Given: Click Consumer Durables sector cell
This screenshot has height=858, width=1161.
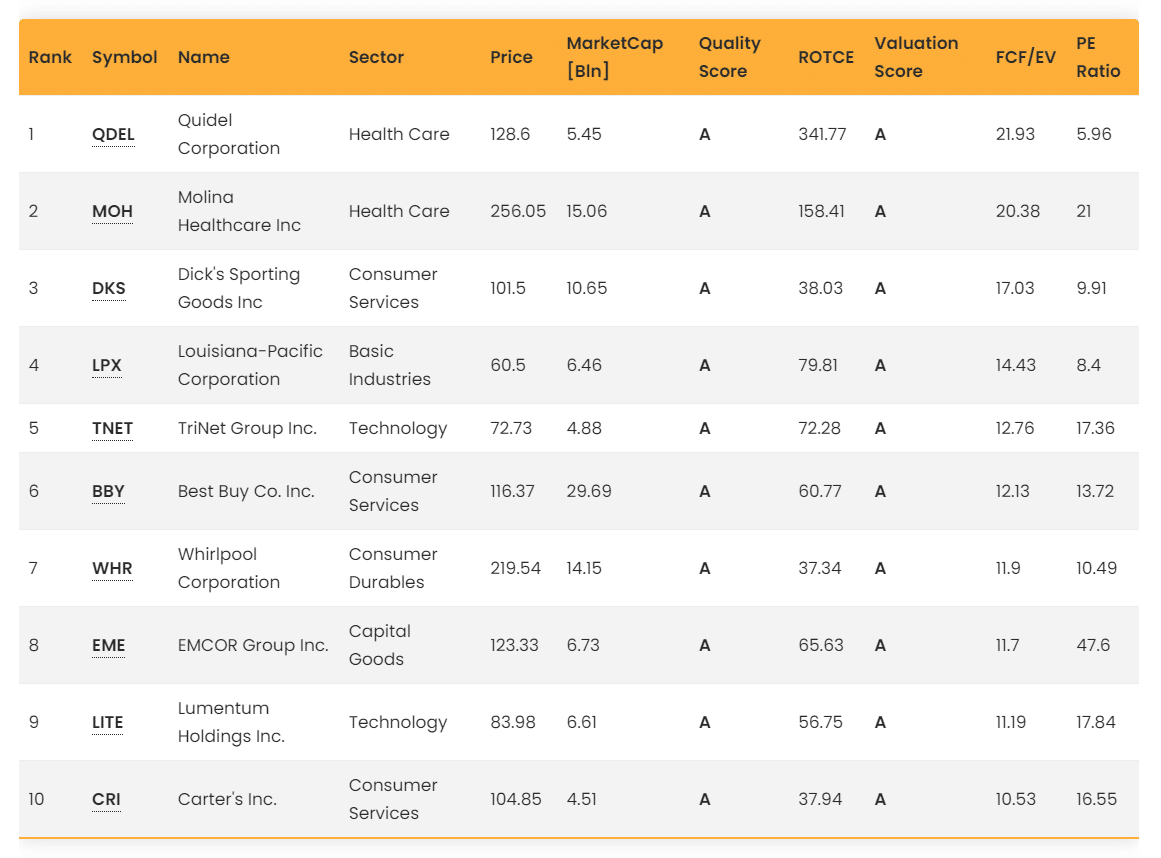Looking at the screenshot, I should point(393,568).
